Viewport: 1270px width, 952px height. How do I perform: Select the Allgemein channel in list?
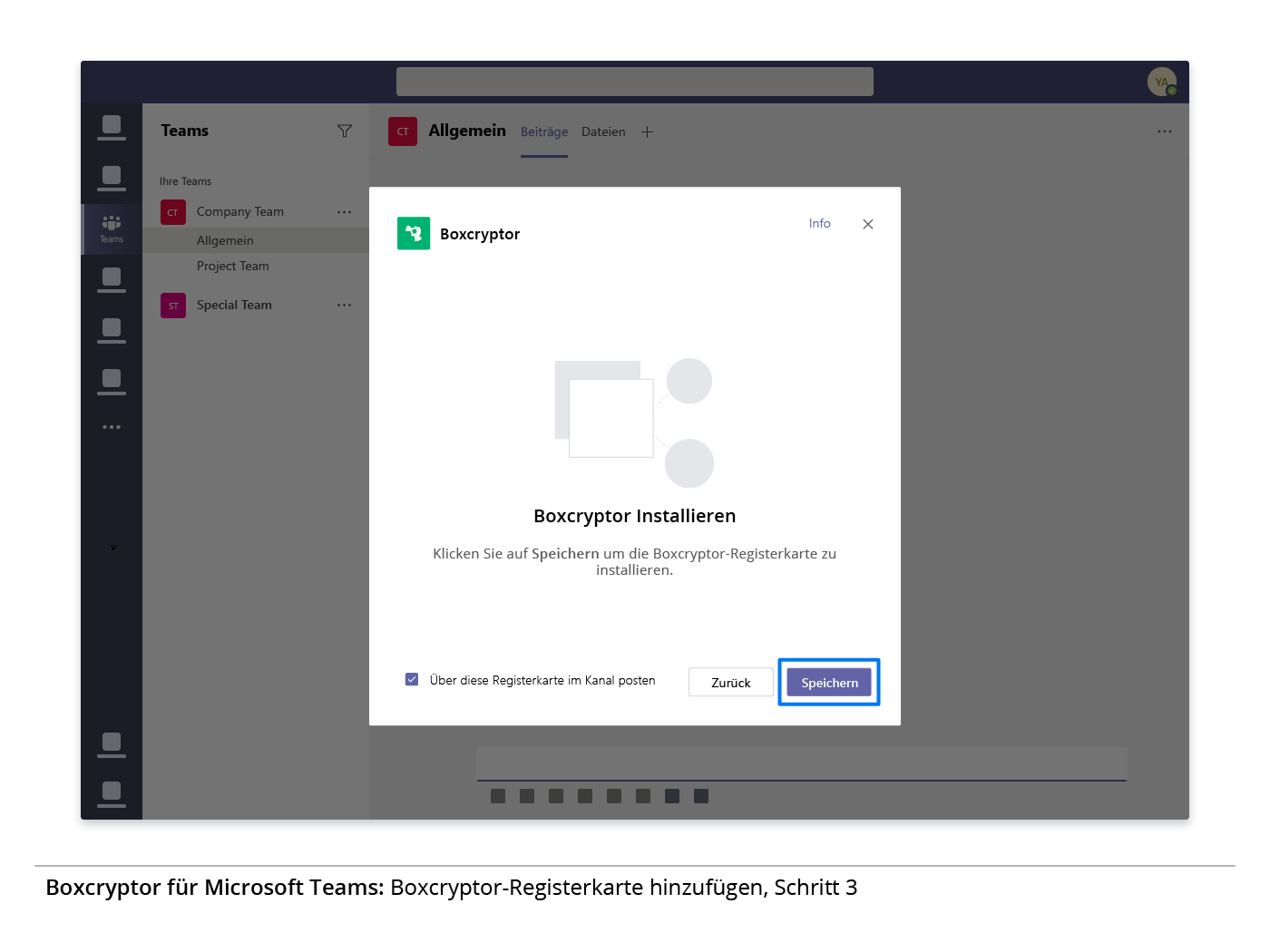tap(256, 240)
